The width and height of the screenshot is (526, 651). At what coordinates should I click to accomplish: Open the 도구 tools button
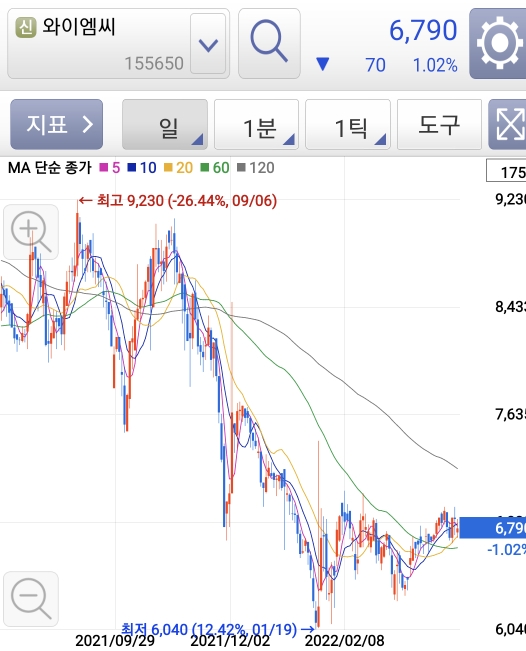pos(439,124)
